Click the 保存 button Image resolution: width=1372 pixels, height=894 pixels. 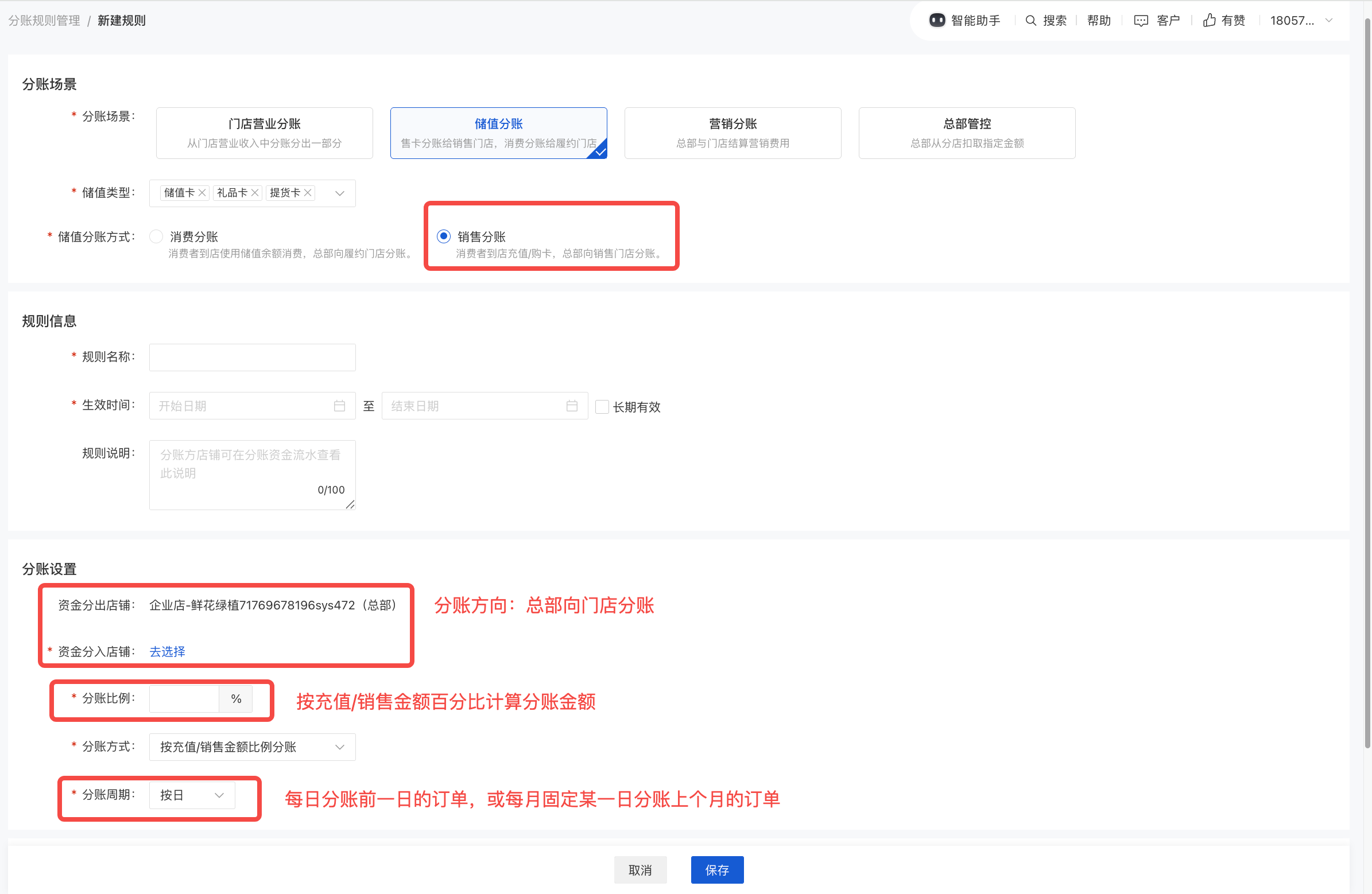pyautogui.click(x=716, y=870)
